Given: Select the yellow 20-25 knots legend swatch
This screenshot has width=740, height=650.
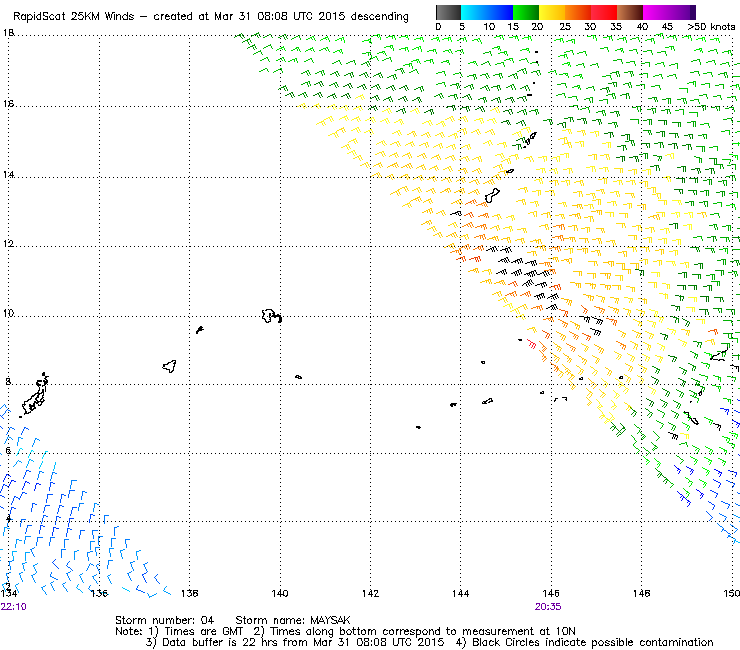Looking at the screenshot, I should [552, 12].
